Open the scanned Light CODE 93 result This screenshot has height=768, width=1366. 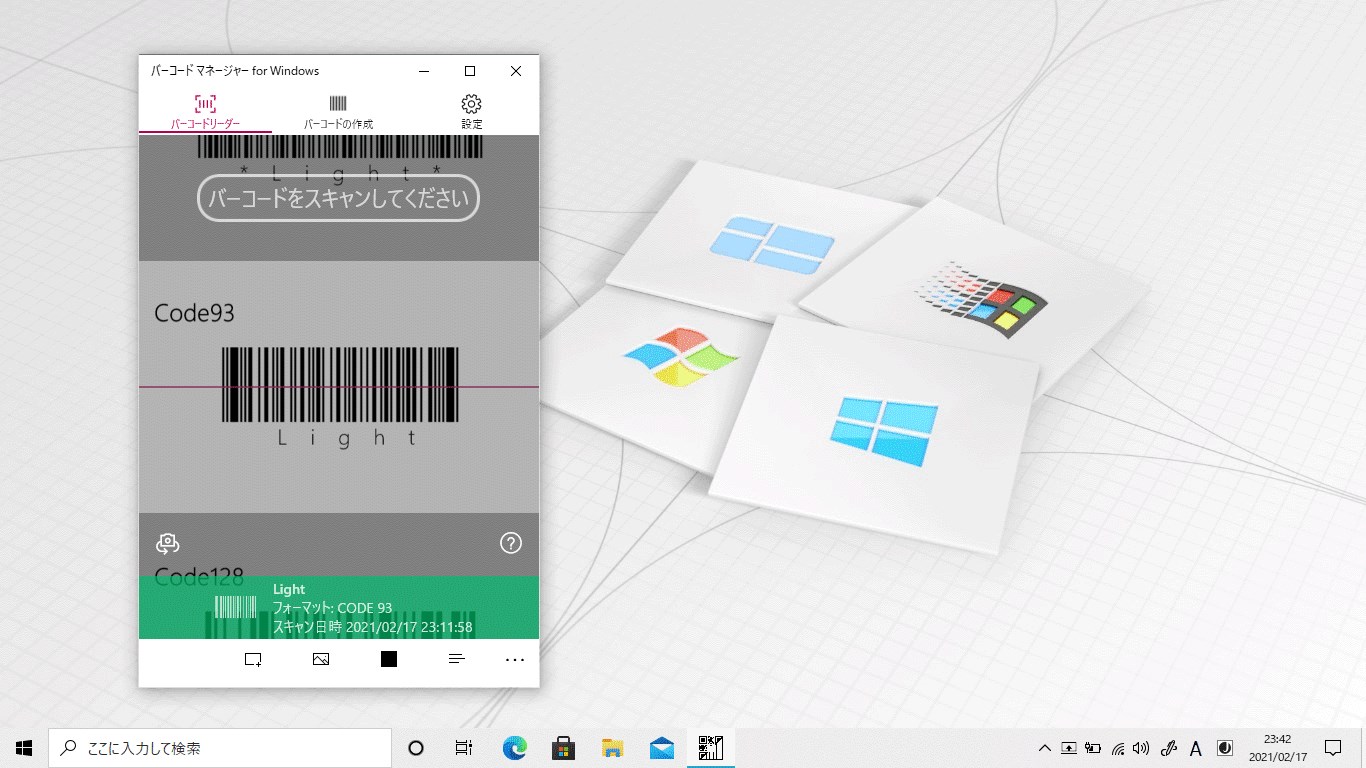(x=339, y=608)
